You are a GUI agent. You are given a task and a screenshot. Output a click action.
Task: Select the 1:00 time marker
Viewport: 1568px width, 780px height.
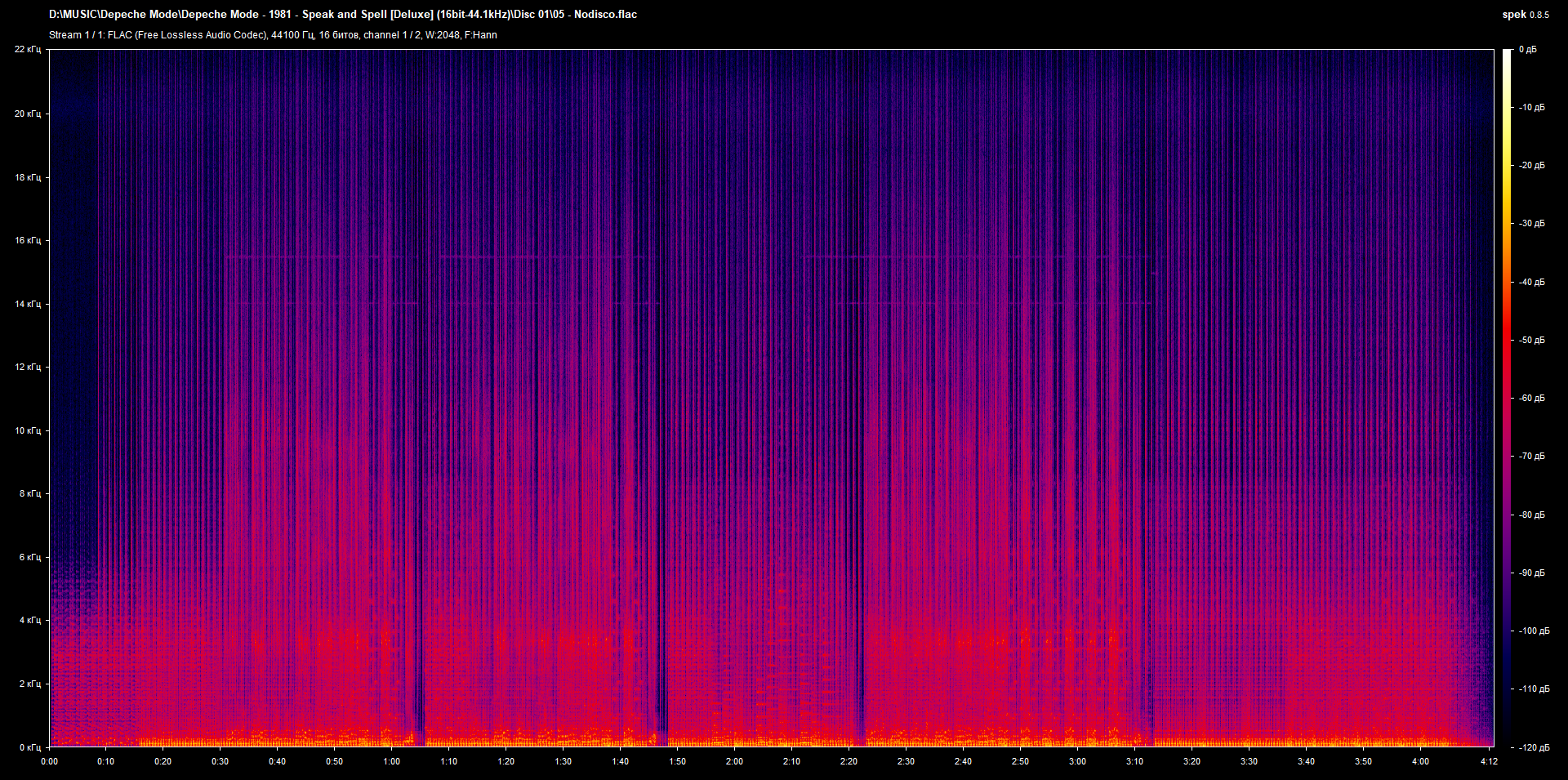[x=391, y=761]
